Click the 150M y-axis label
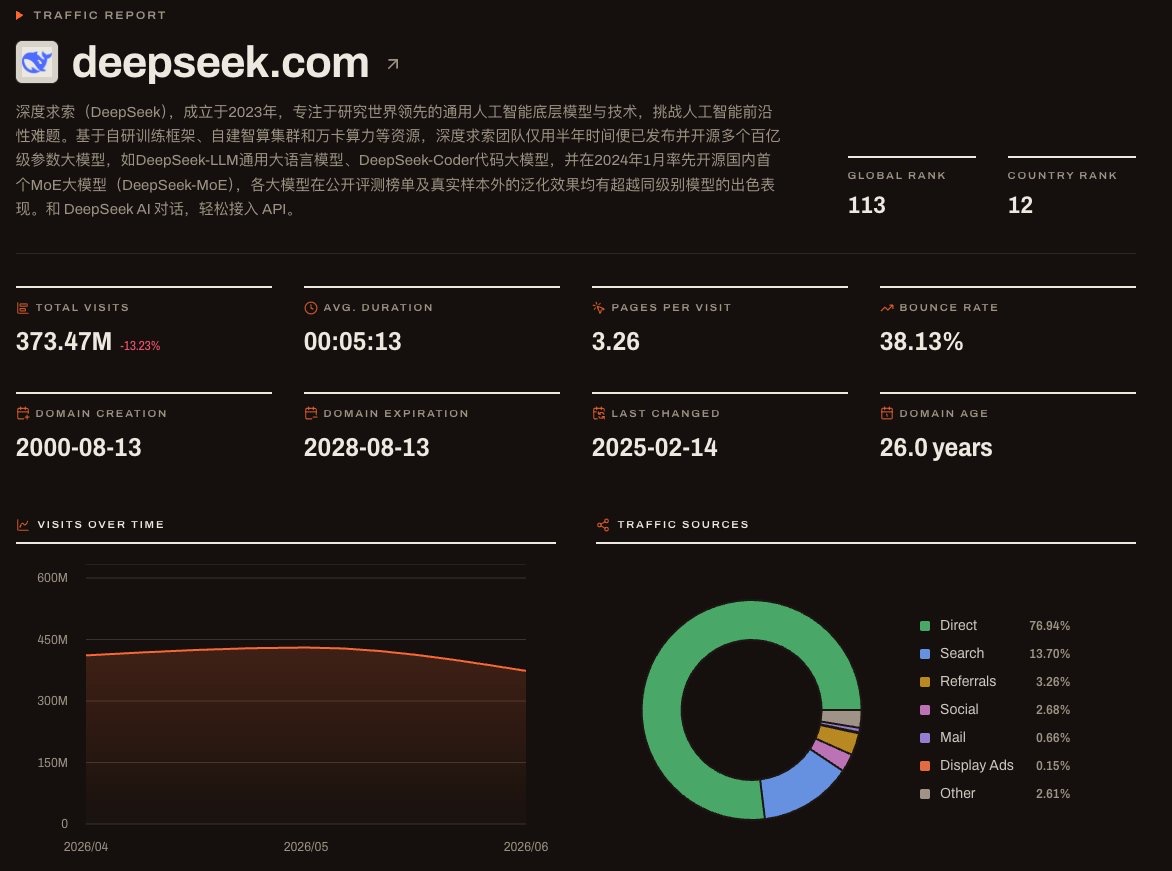Image resolution: width=1172 pixels, height=871 pixels. 52,763
